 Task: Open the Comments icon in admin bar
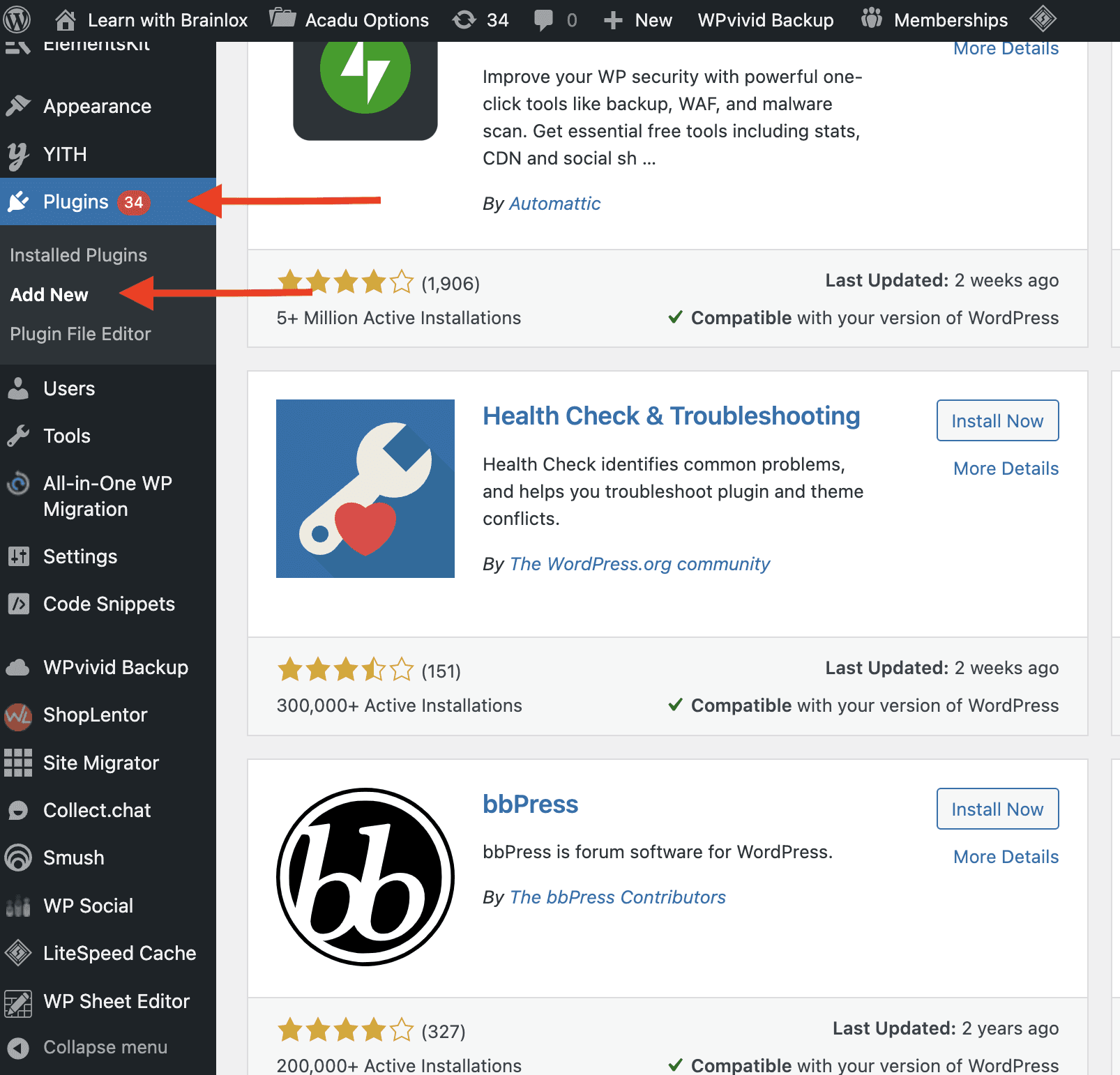(554, 19)
